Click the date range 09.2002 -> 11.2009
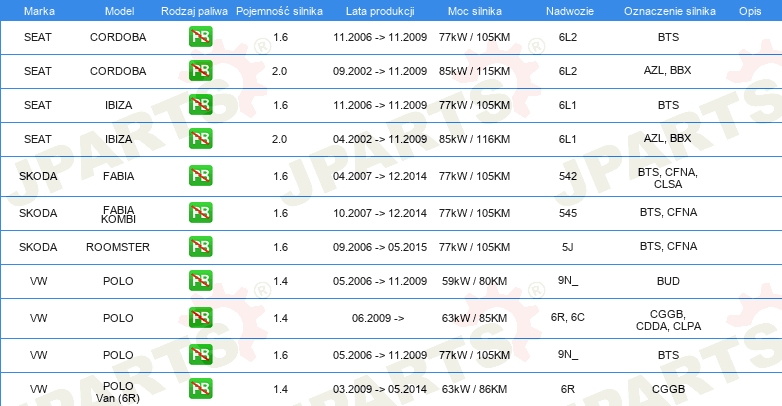The width and height of the screenshot is (782, 406). (380, 71)
